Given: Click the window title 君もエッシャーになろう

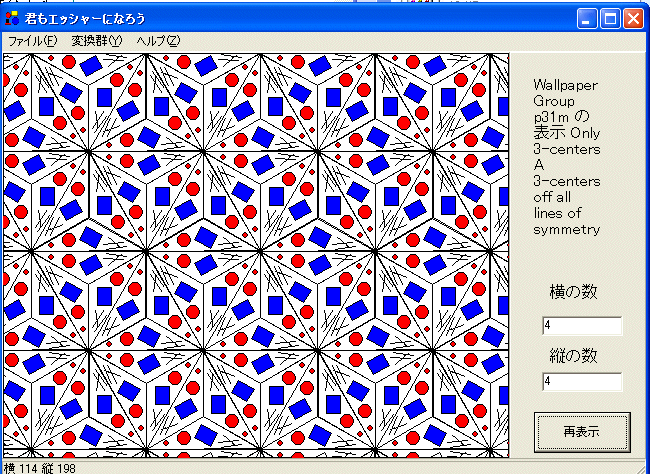Looking at the screenshot, I should [85, 19].
